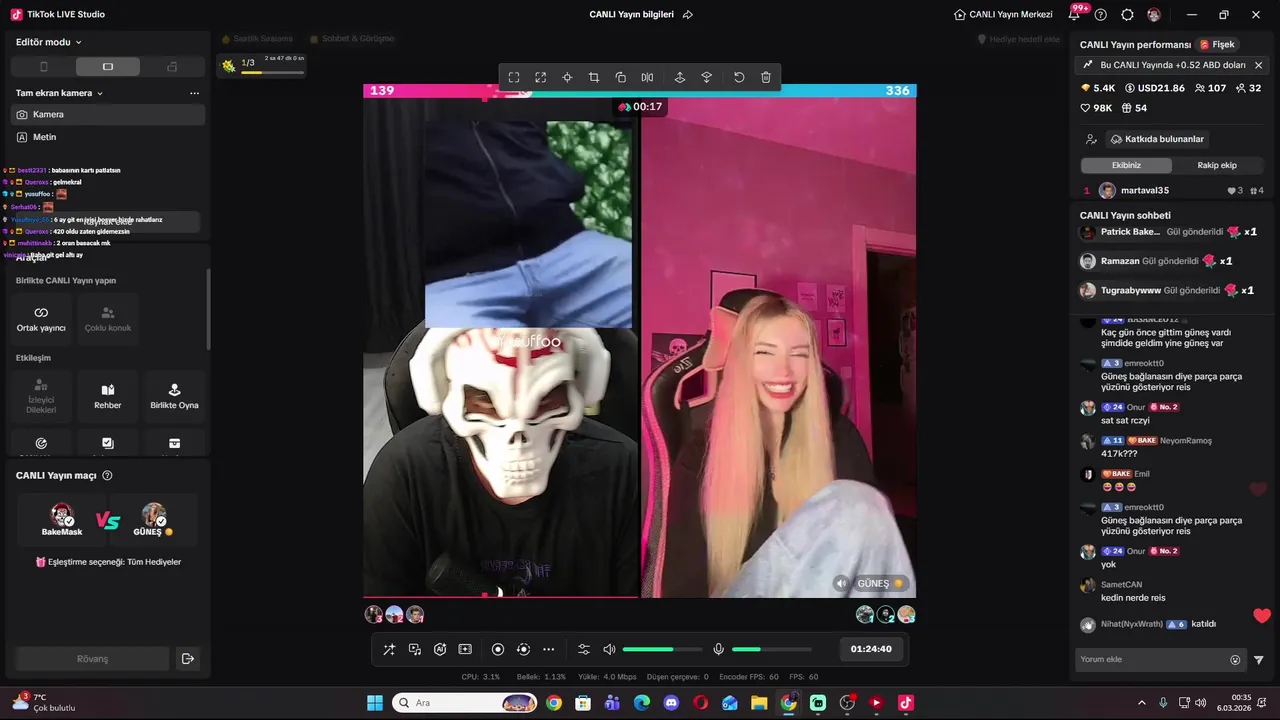Select the Kamera source
This screenshot has width=1280, height=720.
[108, 114]
